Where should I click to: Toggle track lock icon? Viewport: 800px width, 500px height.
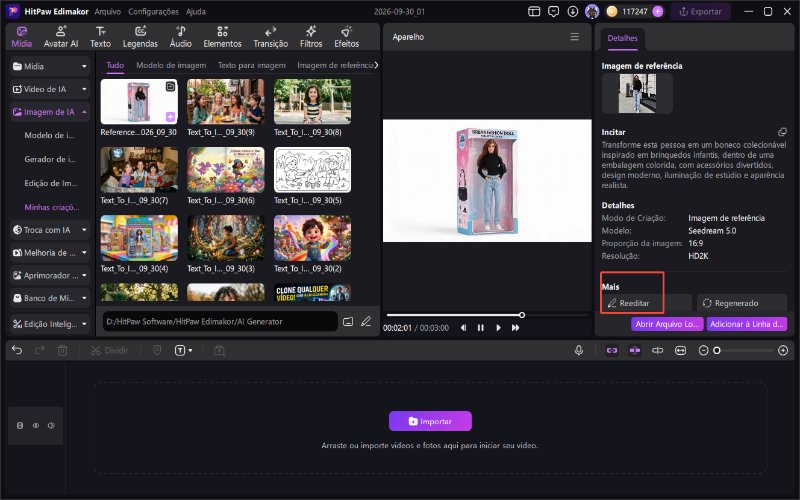[20, 426]
